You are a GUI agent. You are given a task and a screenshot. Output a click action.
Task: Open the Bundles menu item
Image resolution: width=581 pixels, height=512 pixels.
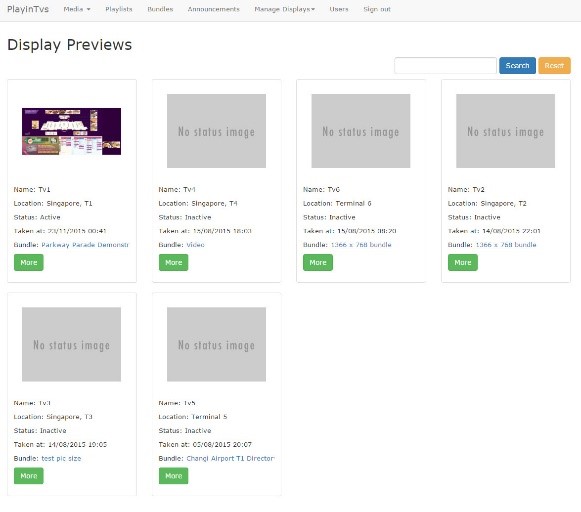pyautogui.click(x=160, y=9)
